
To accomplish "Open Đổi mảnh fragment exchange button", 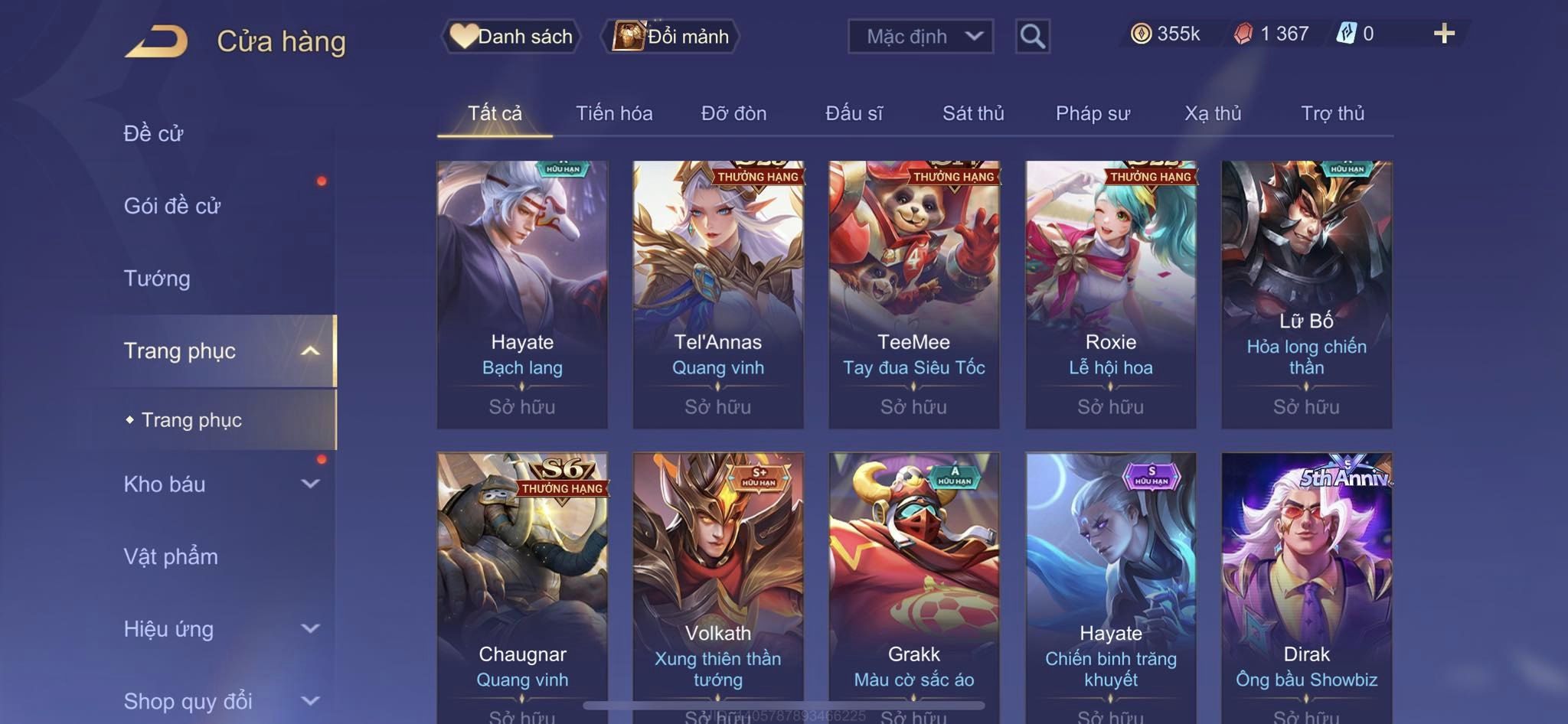I will point(671,36).
